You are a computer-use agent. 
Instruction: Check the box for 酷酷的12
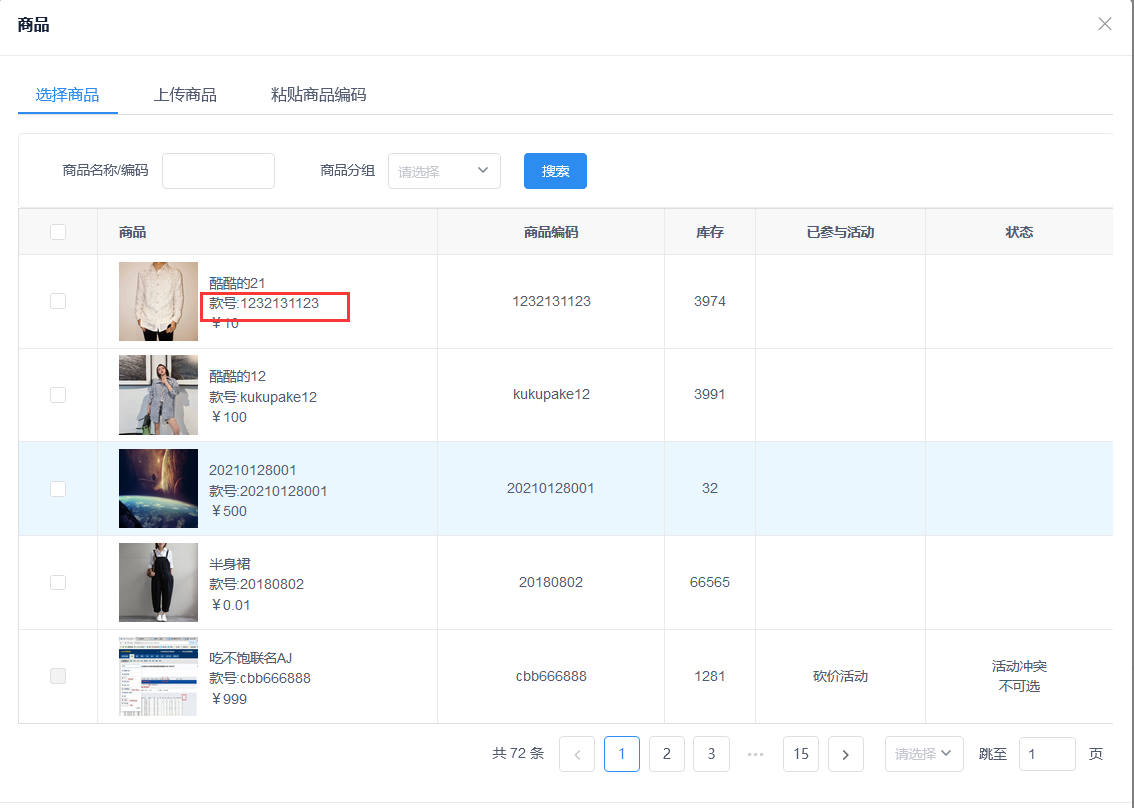(58, 395)
